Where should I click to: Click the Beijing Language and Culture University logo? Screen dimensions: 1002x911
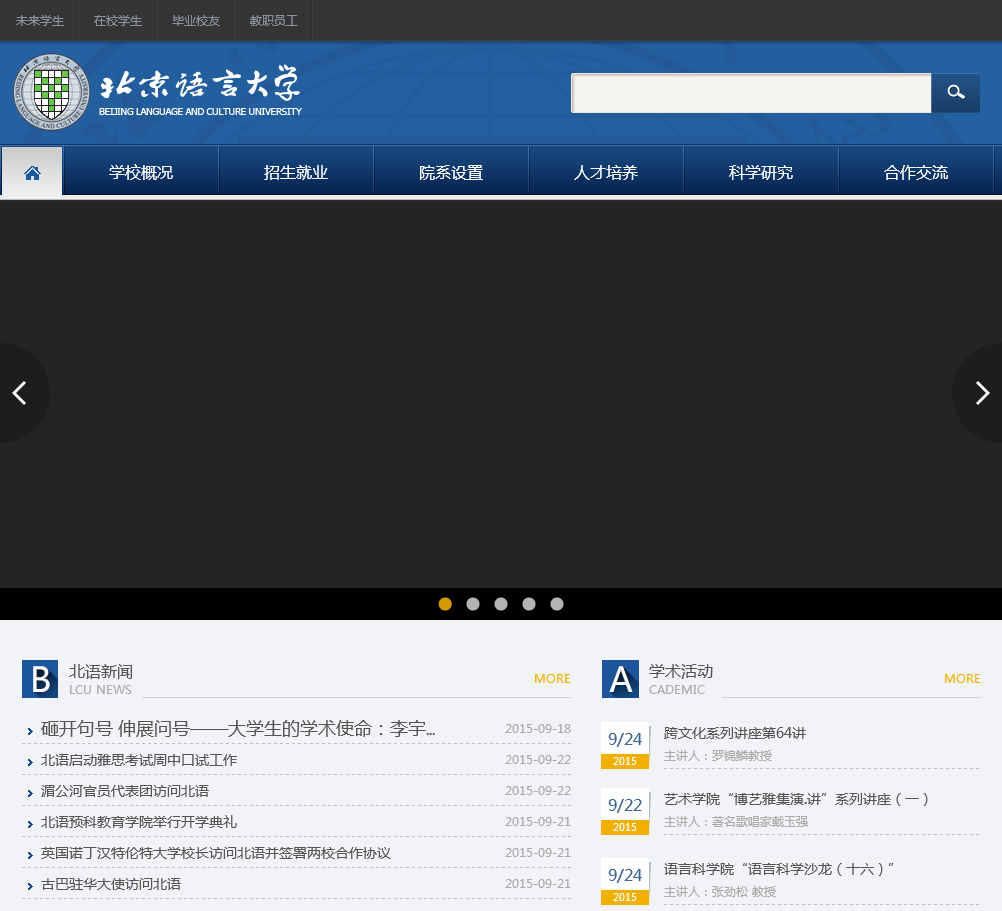coord(158,92)
